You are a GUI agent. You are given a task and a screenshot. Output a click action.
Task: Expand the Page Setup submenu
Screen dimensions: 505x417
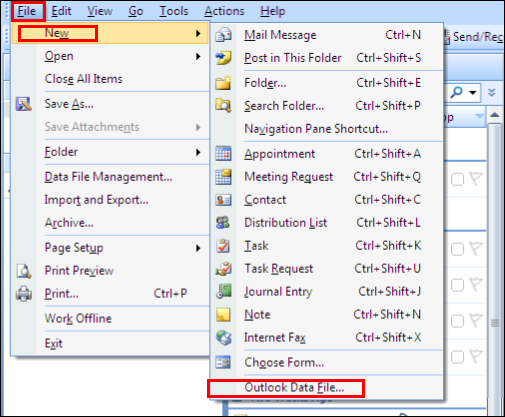(x=198, y=248)
